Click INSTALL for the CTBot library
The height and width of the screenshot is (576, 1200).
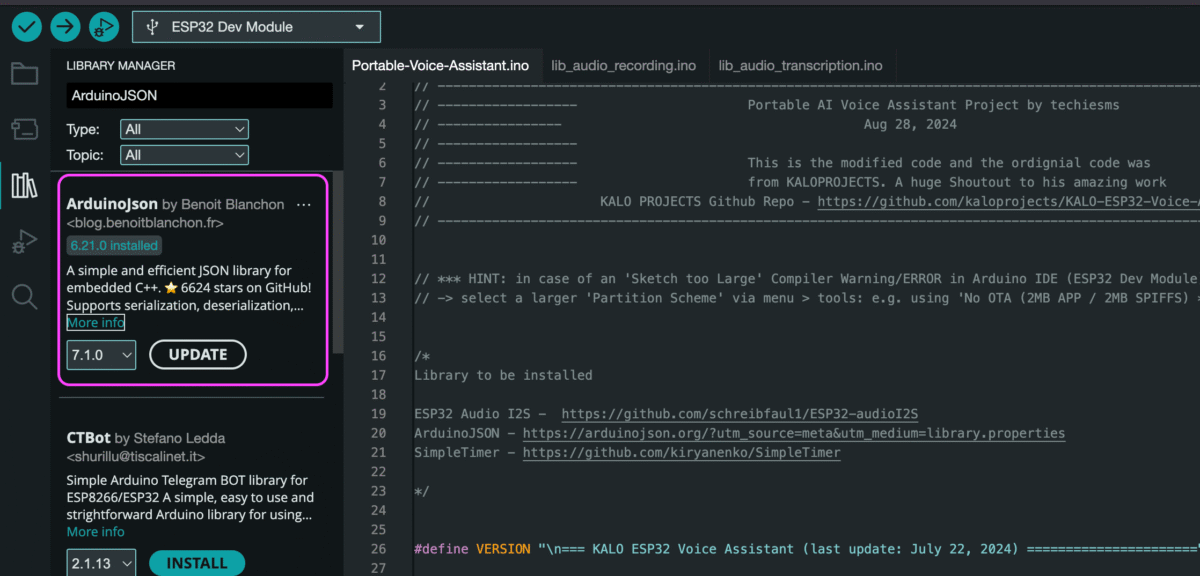196,563
